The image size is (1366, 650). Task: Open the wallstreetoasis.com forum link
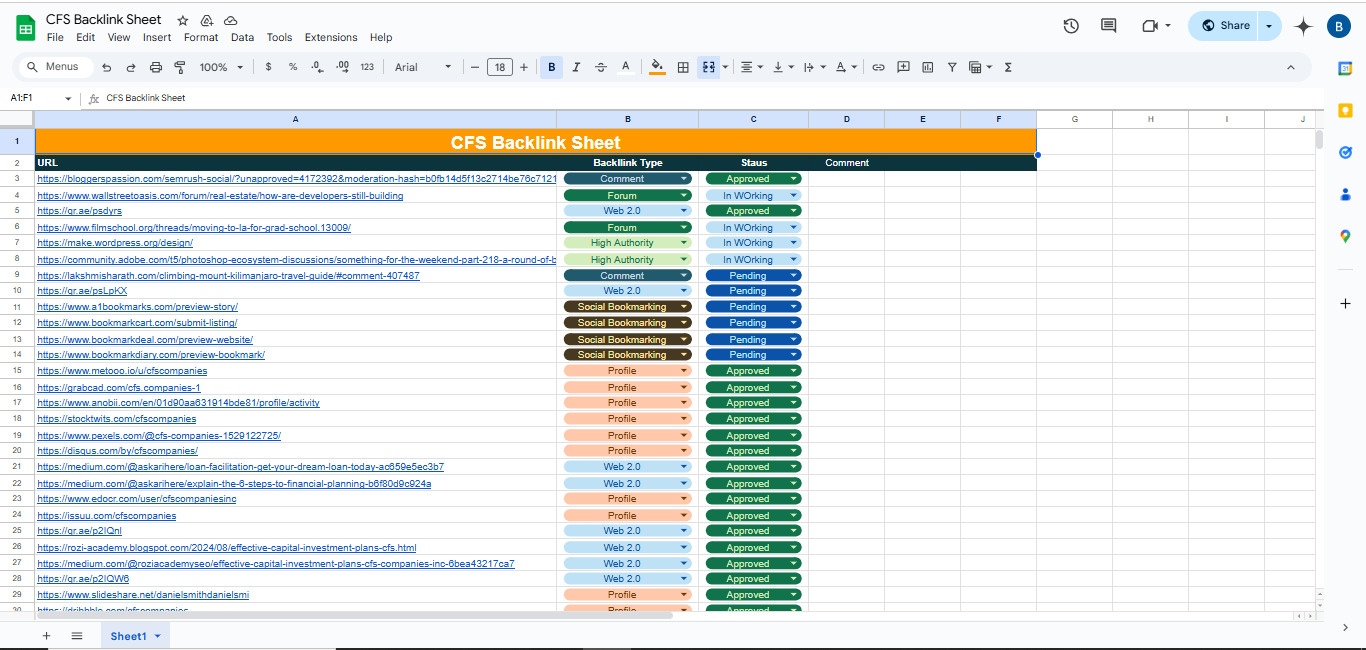[220, 196]
